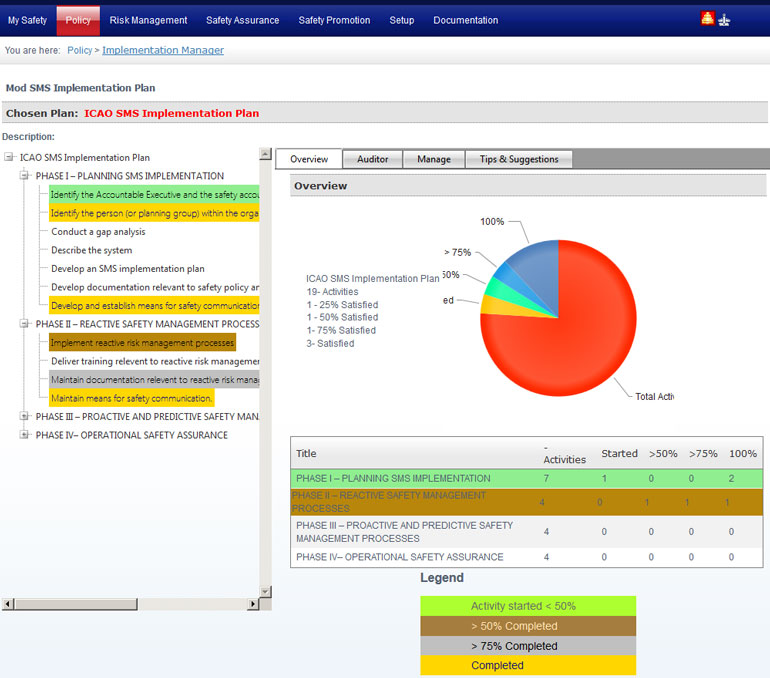Open the Safety Assurance menu

(x=243, y=20)
